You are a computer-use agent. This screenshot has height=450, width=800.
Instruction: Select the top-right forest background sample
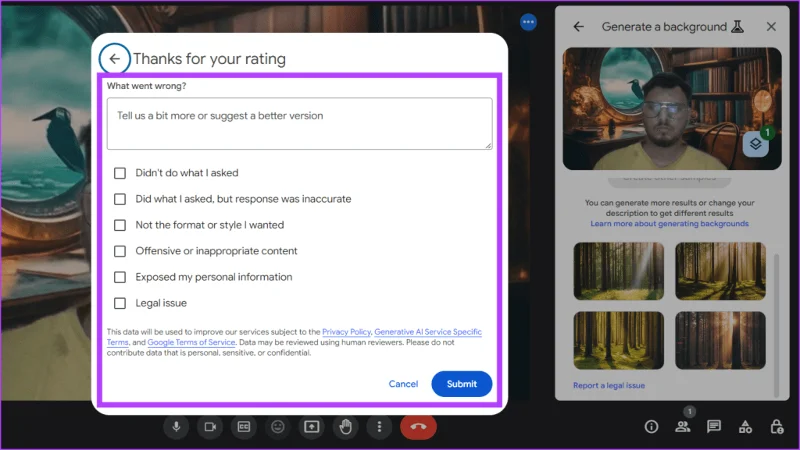click(x=720, y=271)
